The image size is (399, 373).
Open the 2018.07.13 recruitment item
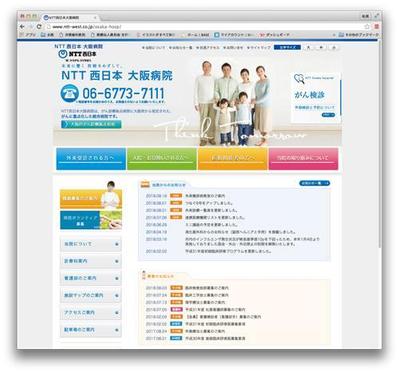(x=205, y=302)
